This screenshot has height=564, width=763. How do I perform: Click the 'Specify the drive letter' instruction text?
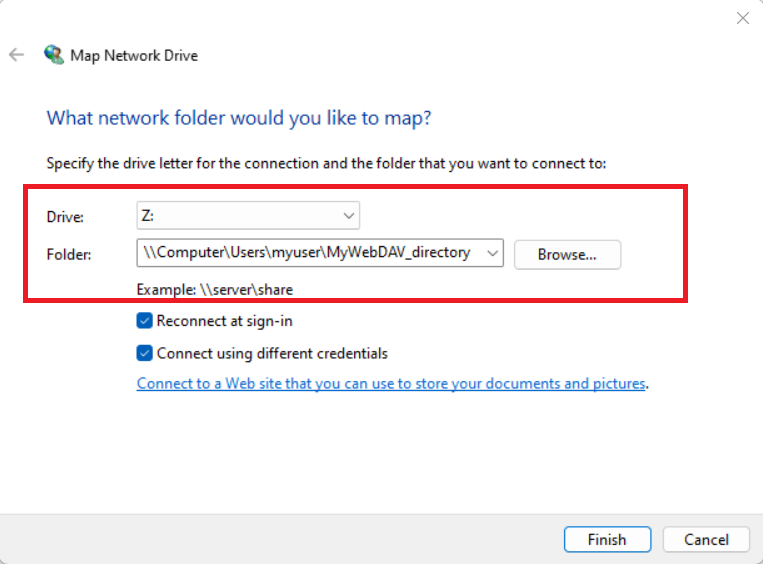click(326, 162)
